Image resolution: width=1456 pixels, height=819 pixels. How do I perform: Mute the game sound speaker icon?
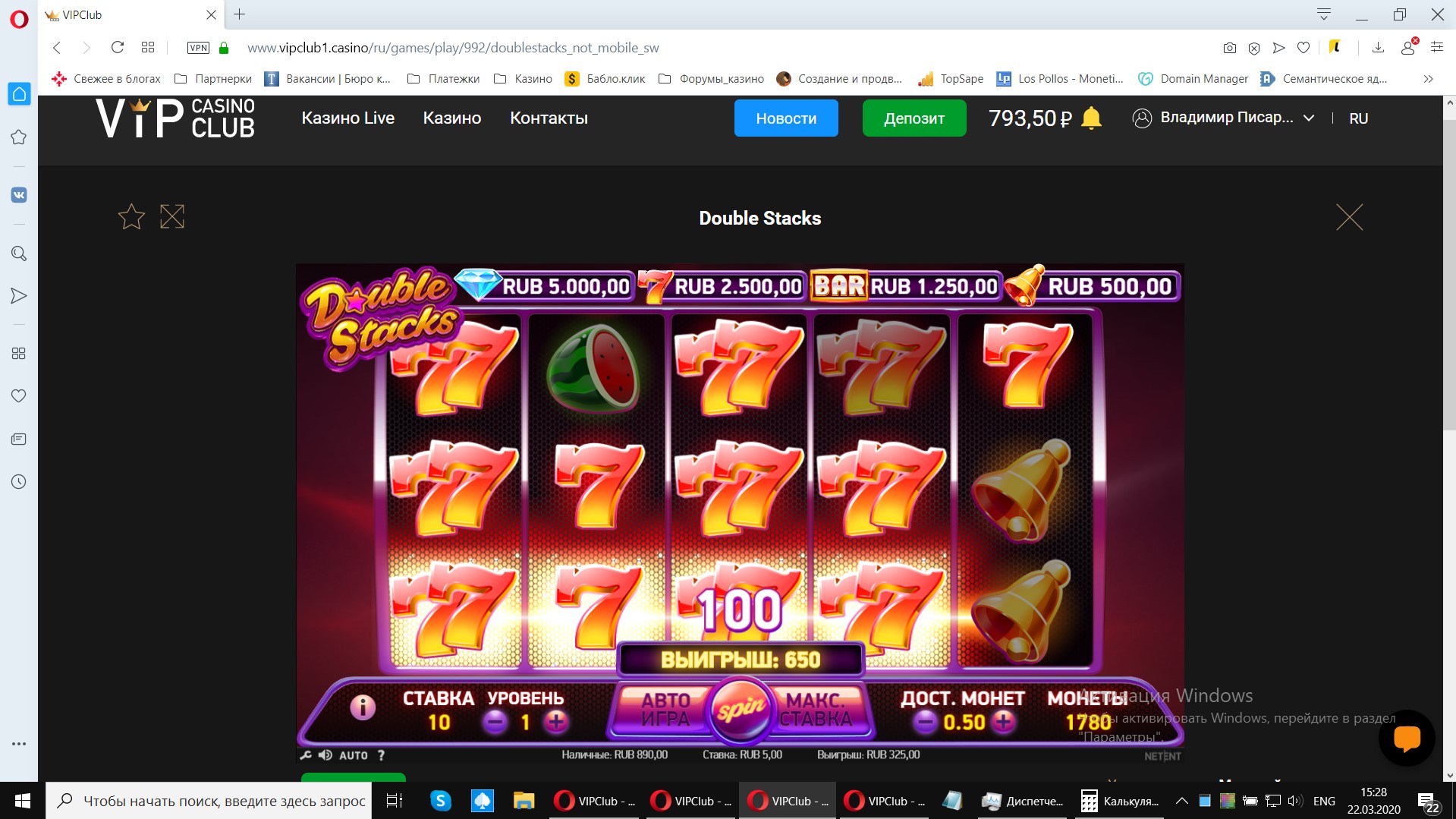pyautogui.click(x=325, y=755)
